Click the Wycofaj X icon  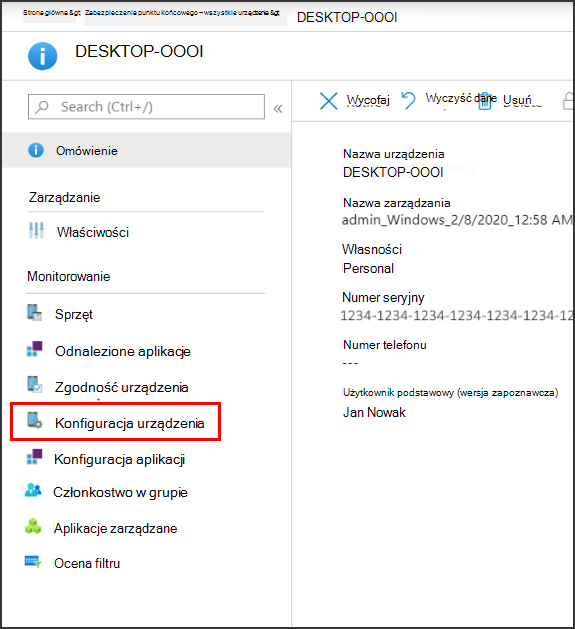point(328,101)
